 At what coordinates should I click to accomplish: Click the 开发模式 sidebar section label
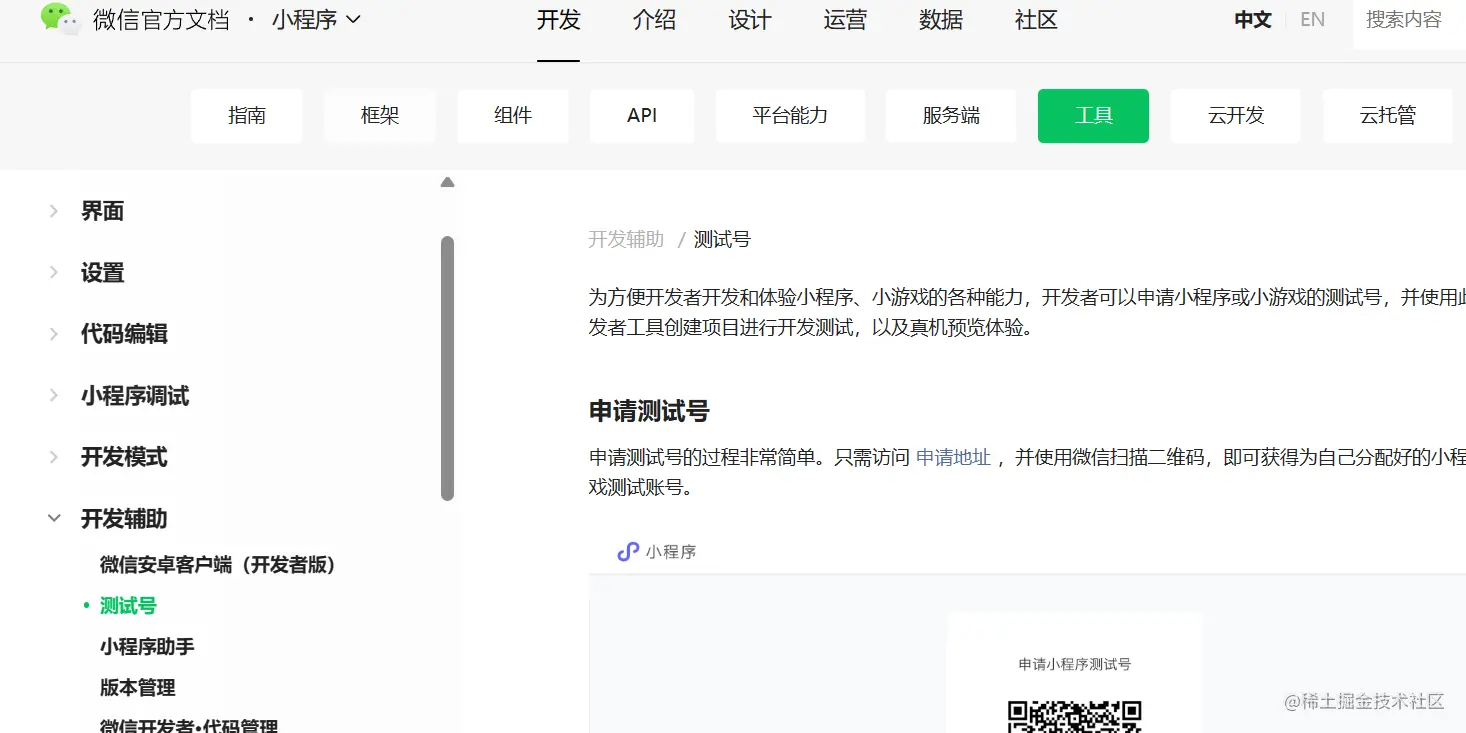(124, 457)
